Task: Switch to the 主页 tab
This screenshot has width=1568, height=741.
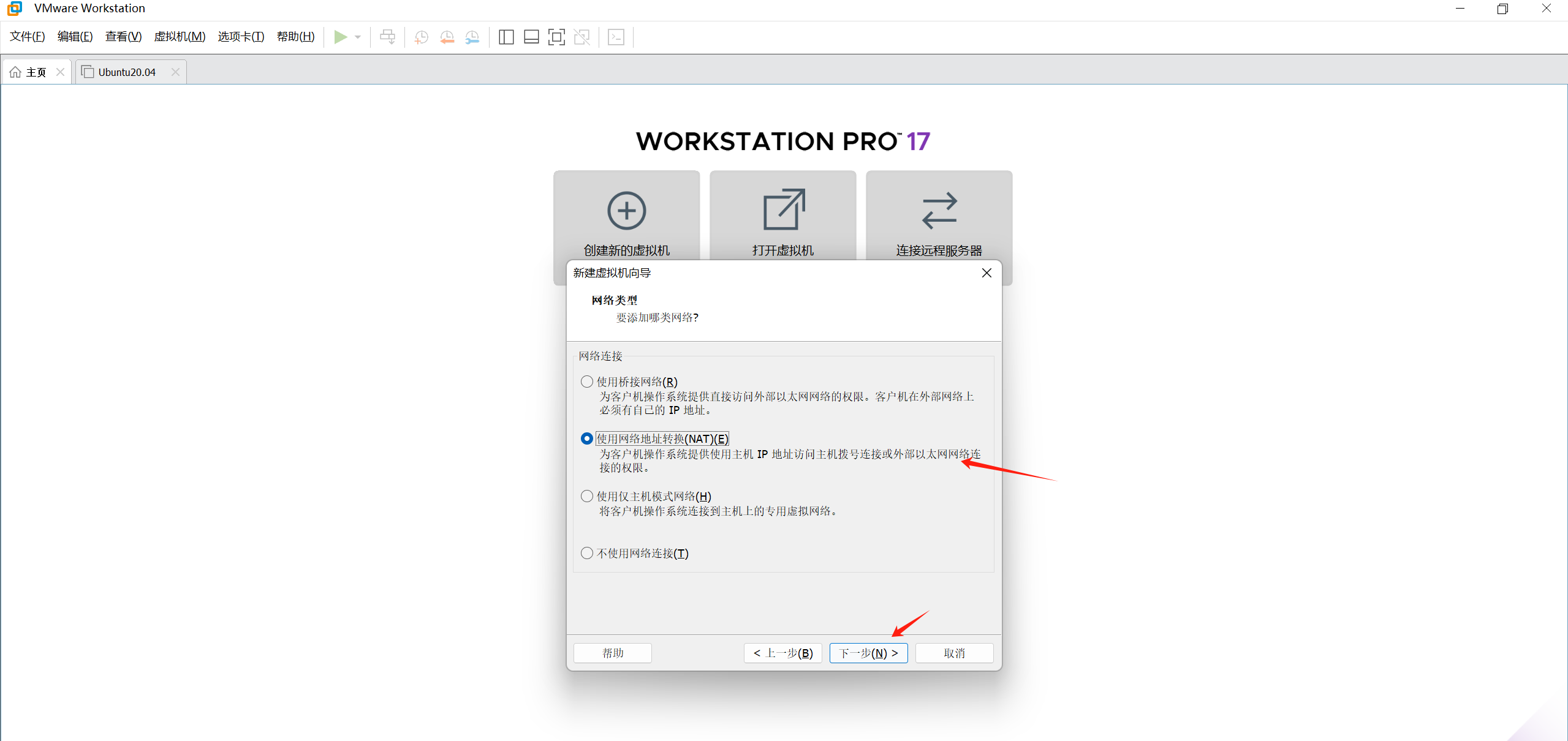Action: (x=37, y=72)
